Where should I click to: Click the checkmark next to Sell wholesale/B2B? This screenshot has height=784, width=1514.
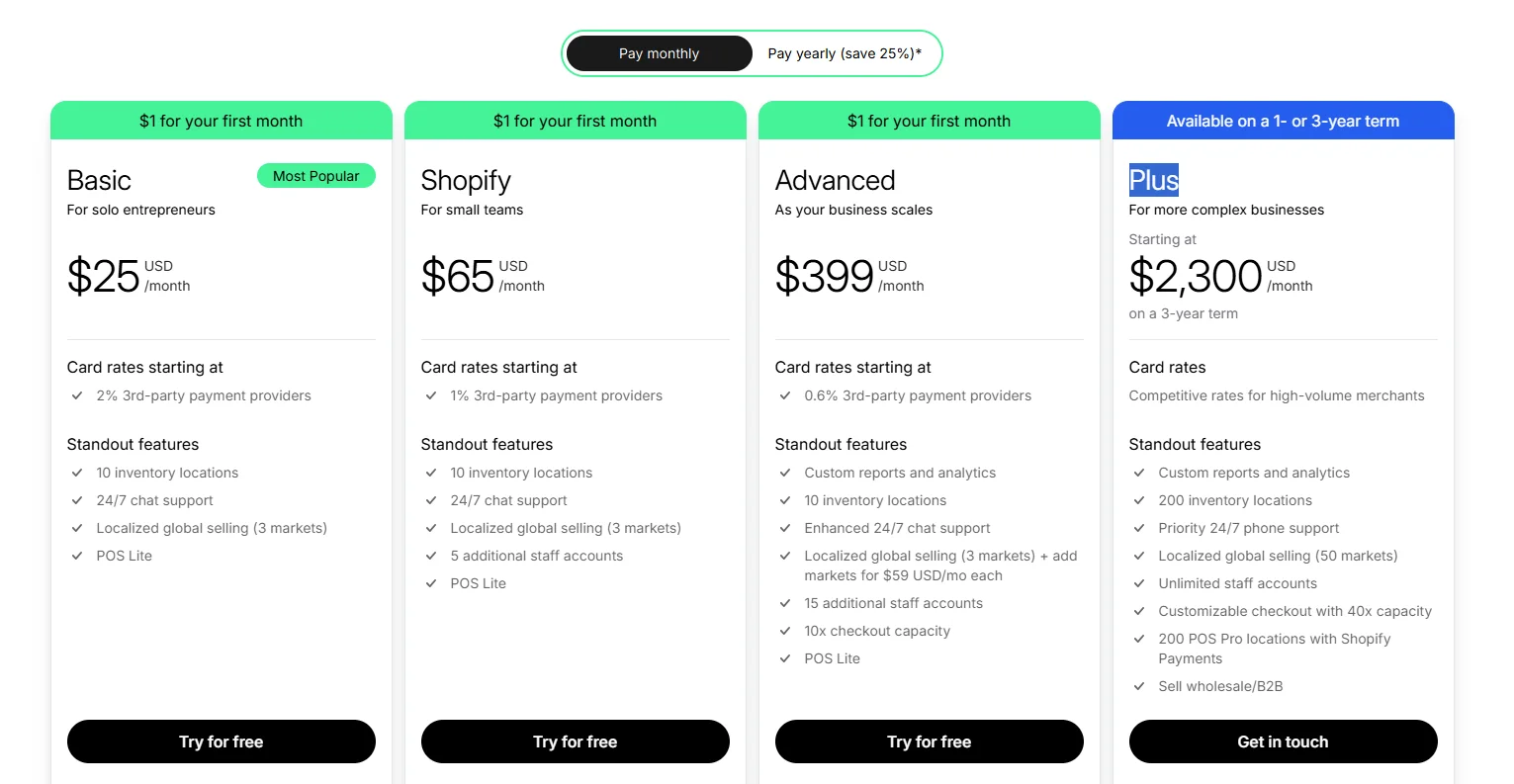pyautogui.click(x=1139, y=686)
